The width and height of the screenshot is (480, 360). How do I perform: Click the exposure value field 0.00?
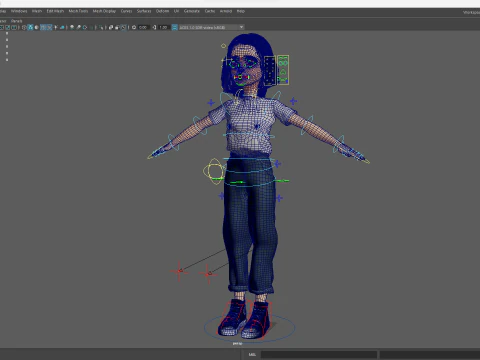coord(144,27)
